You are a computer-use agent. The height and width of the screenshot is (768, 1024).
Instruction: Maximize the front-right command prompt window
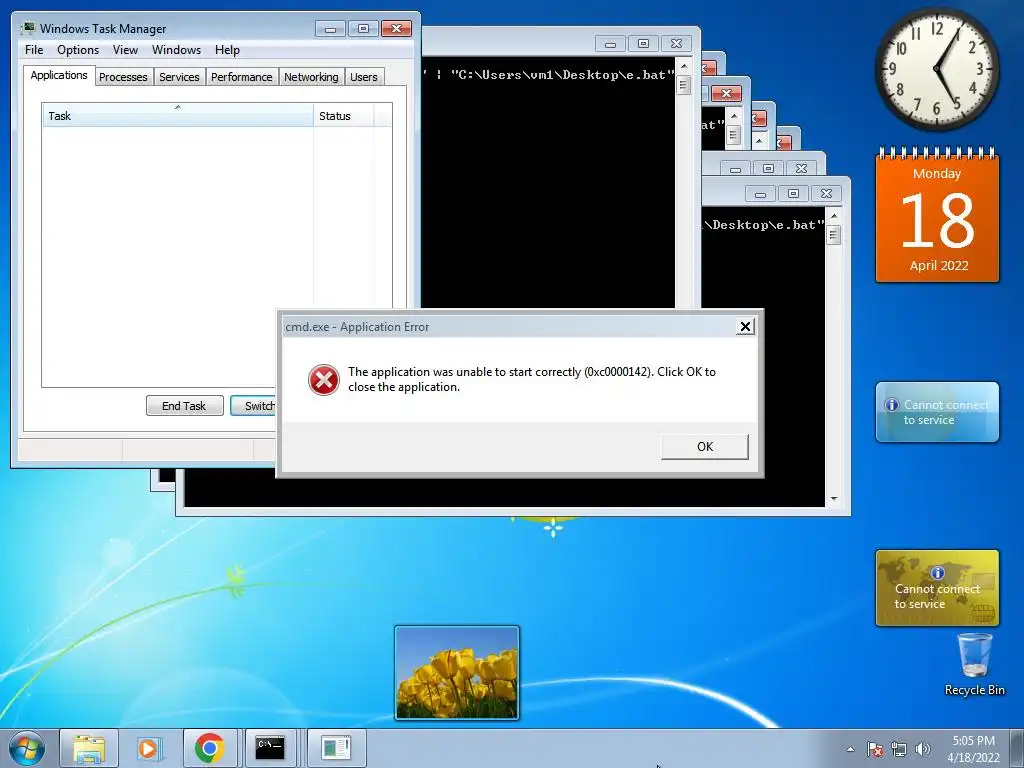793,194
